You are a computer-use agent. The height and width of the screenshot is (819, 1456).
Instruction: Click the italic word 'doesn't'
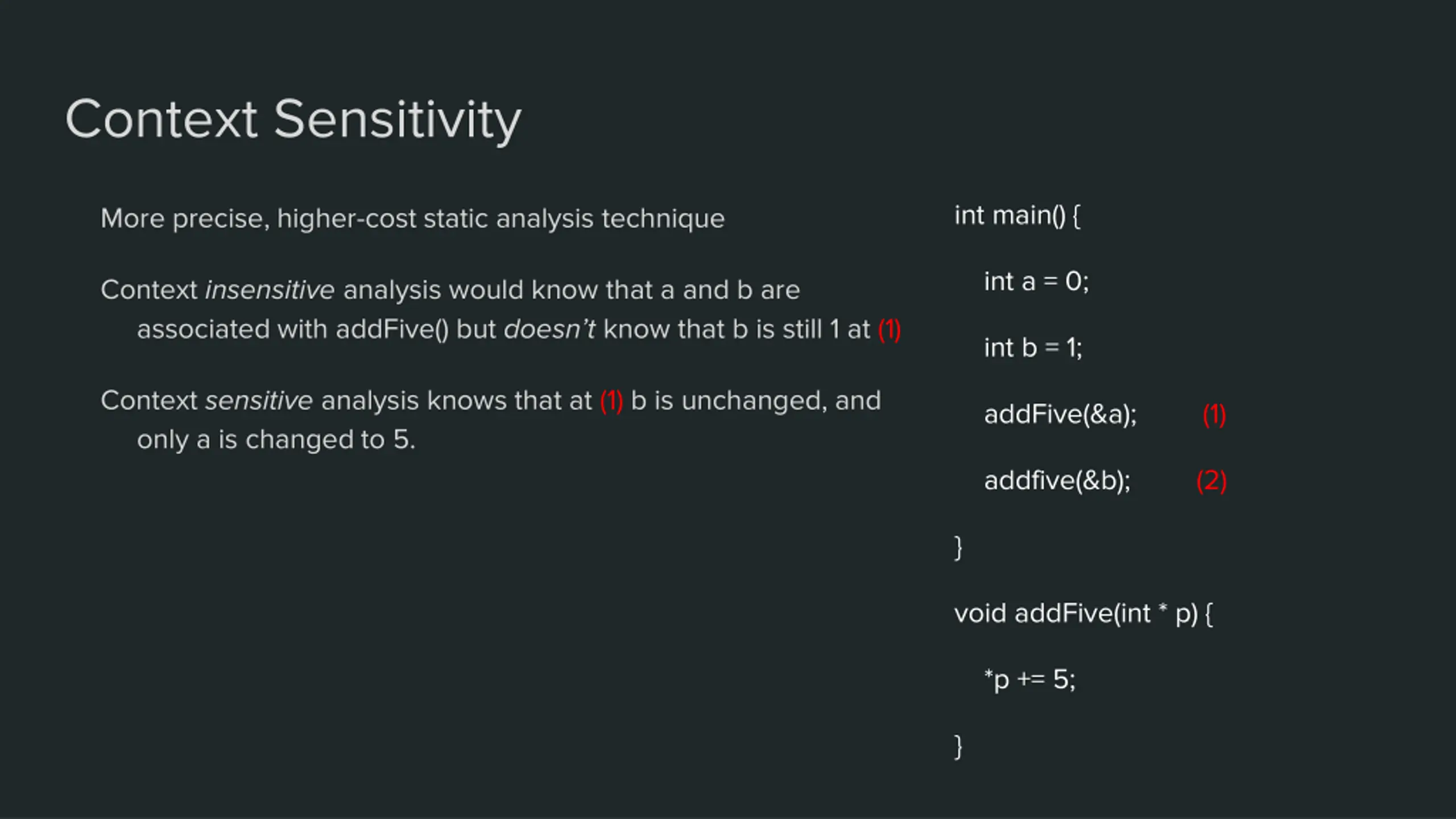point(549,329)
